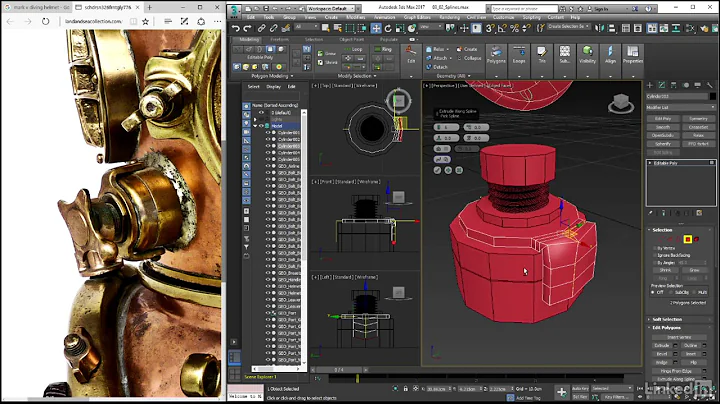Screen dimensions: 720x404
Task: Activate the Select and Move tool
Action: tap(376, 28)
